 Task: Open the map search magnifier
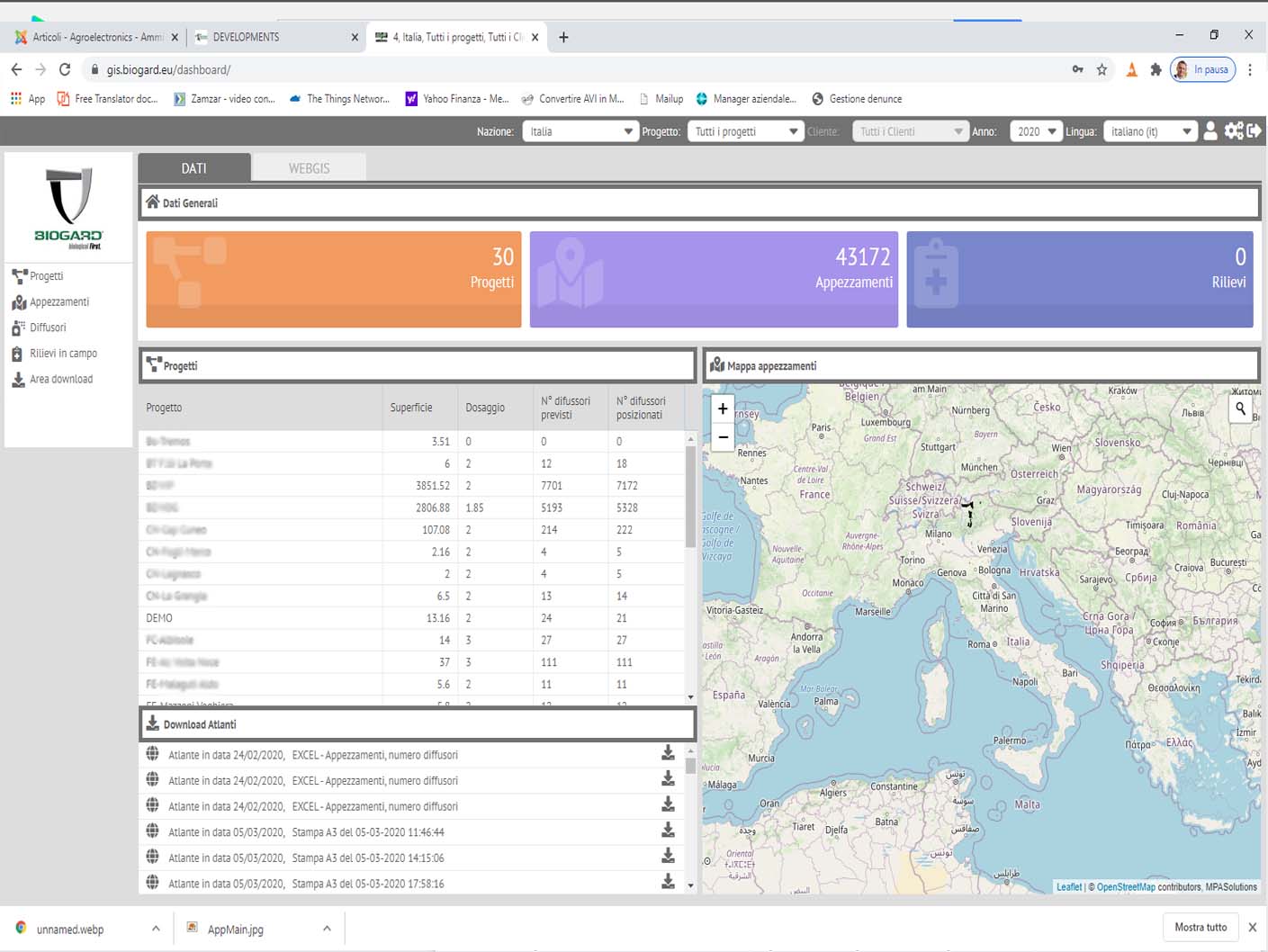(1241, 409)
